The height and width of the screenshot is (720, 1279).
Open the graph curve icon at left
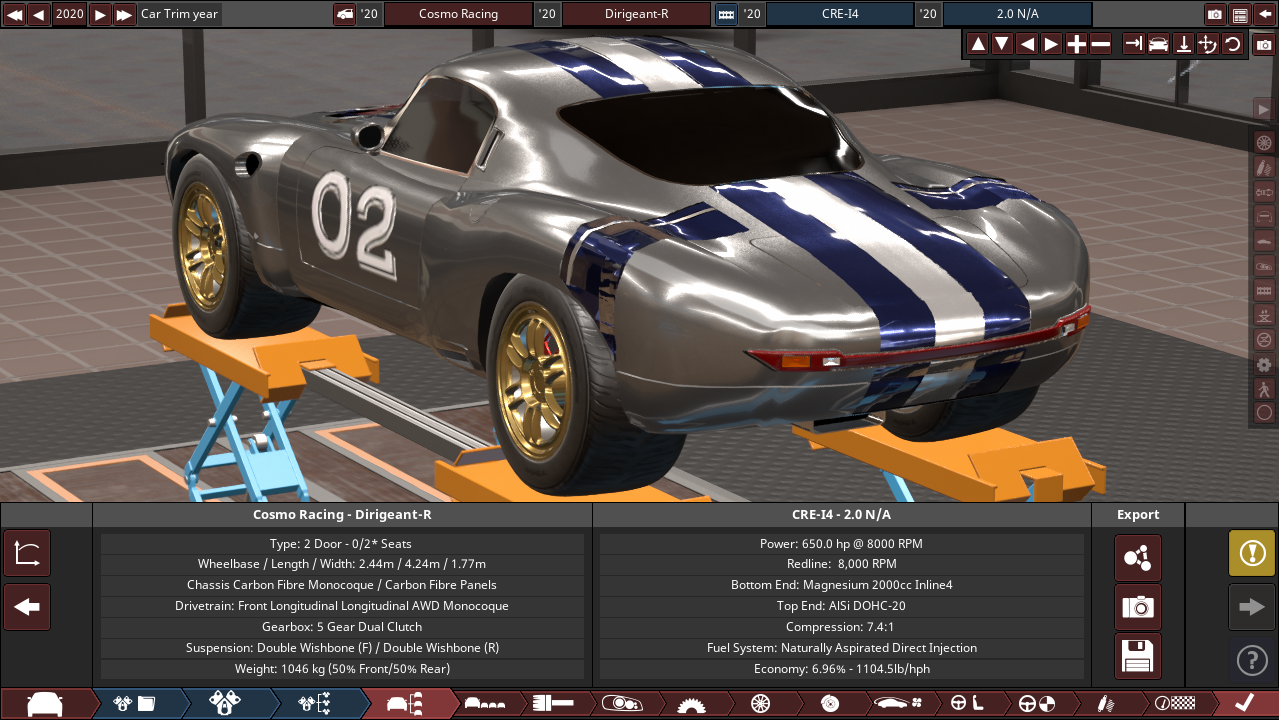(x=27, y=554)
